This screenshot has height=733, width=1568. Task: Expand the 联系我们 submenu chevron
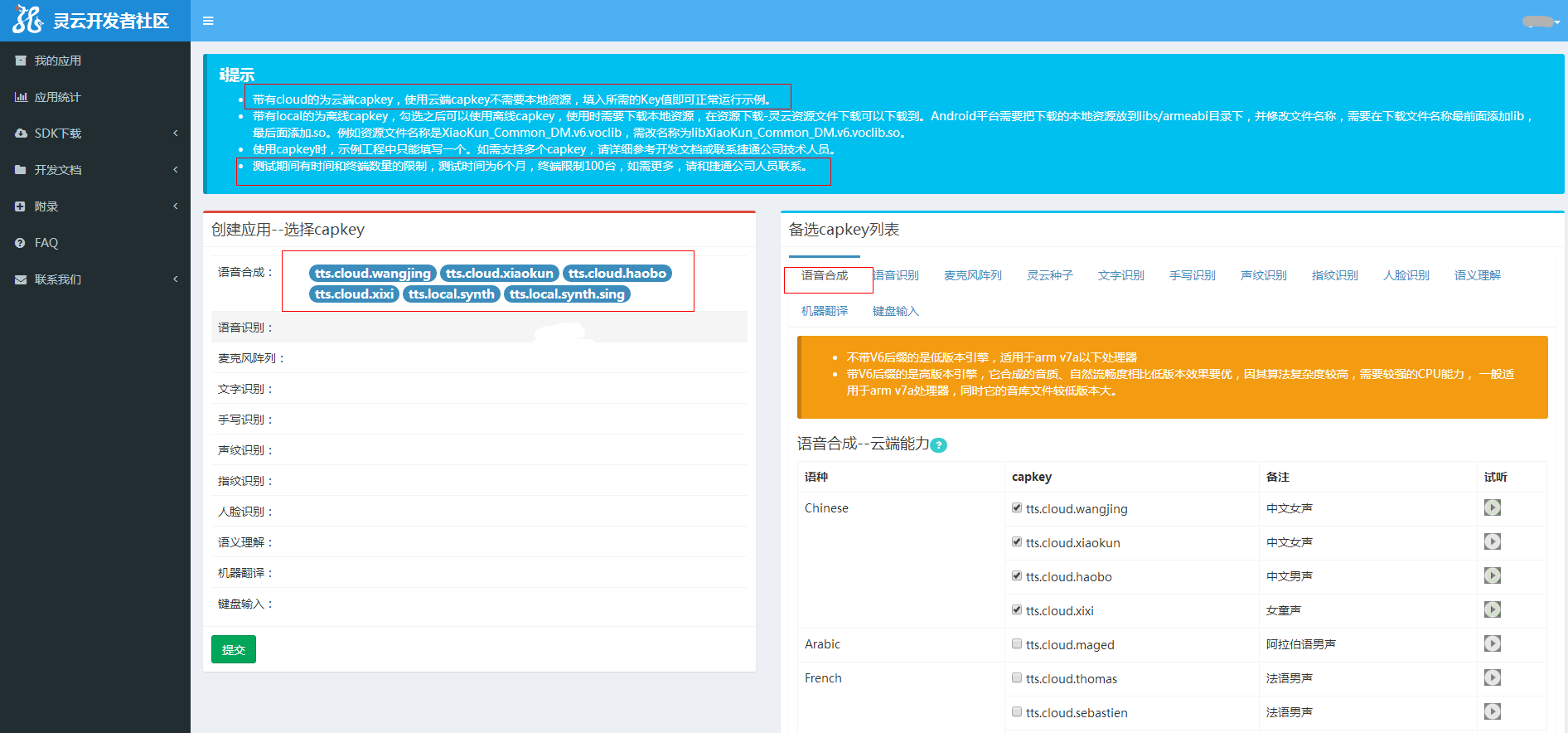[x=176, y=279]
